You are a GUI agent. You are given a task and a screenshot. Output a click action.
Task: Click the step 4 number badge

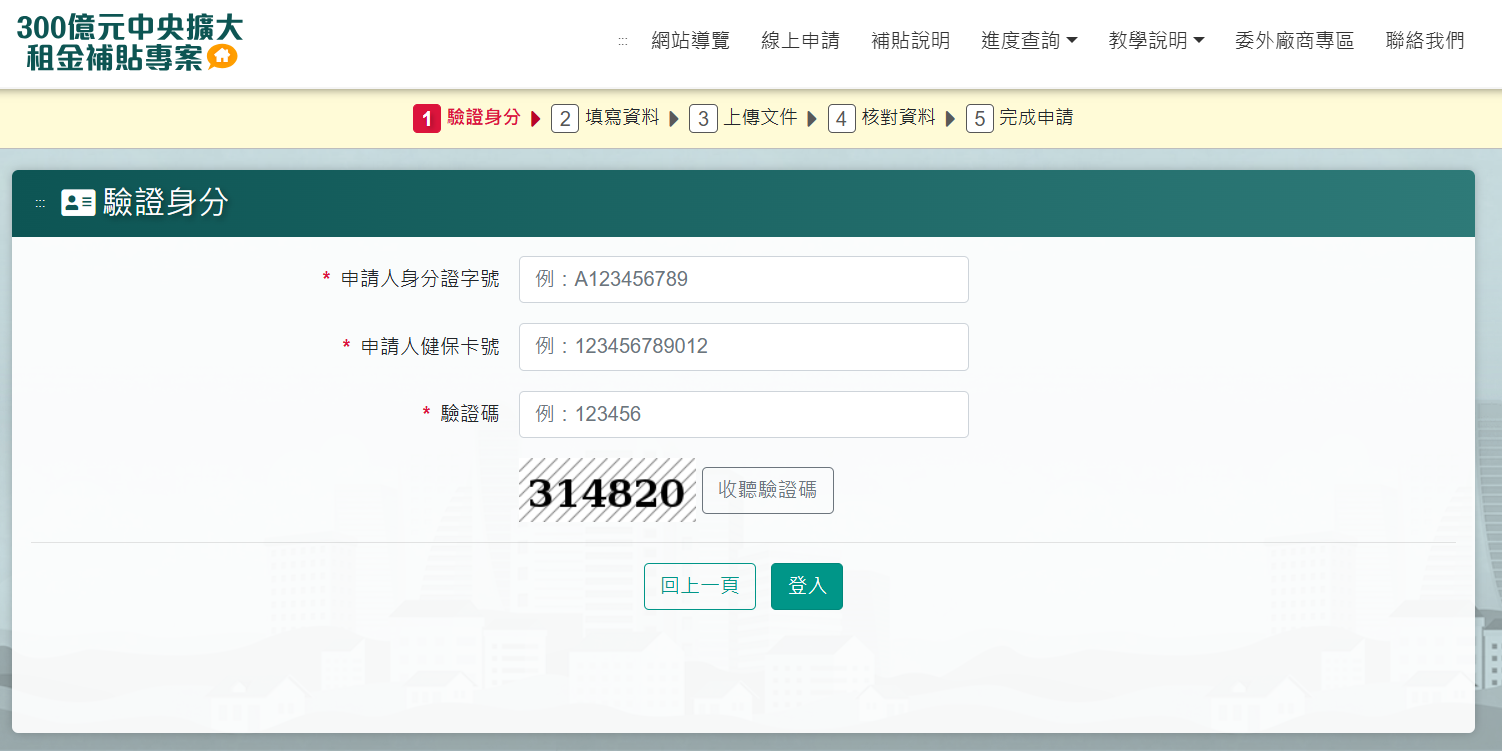[842, 119]
